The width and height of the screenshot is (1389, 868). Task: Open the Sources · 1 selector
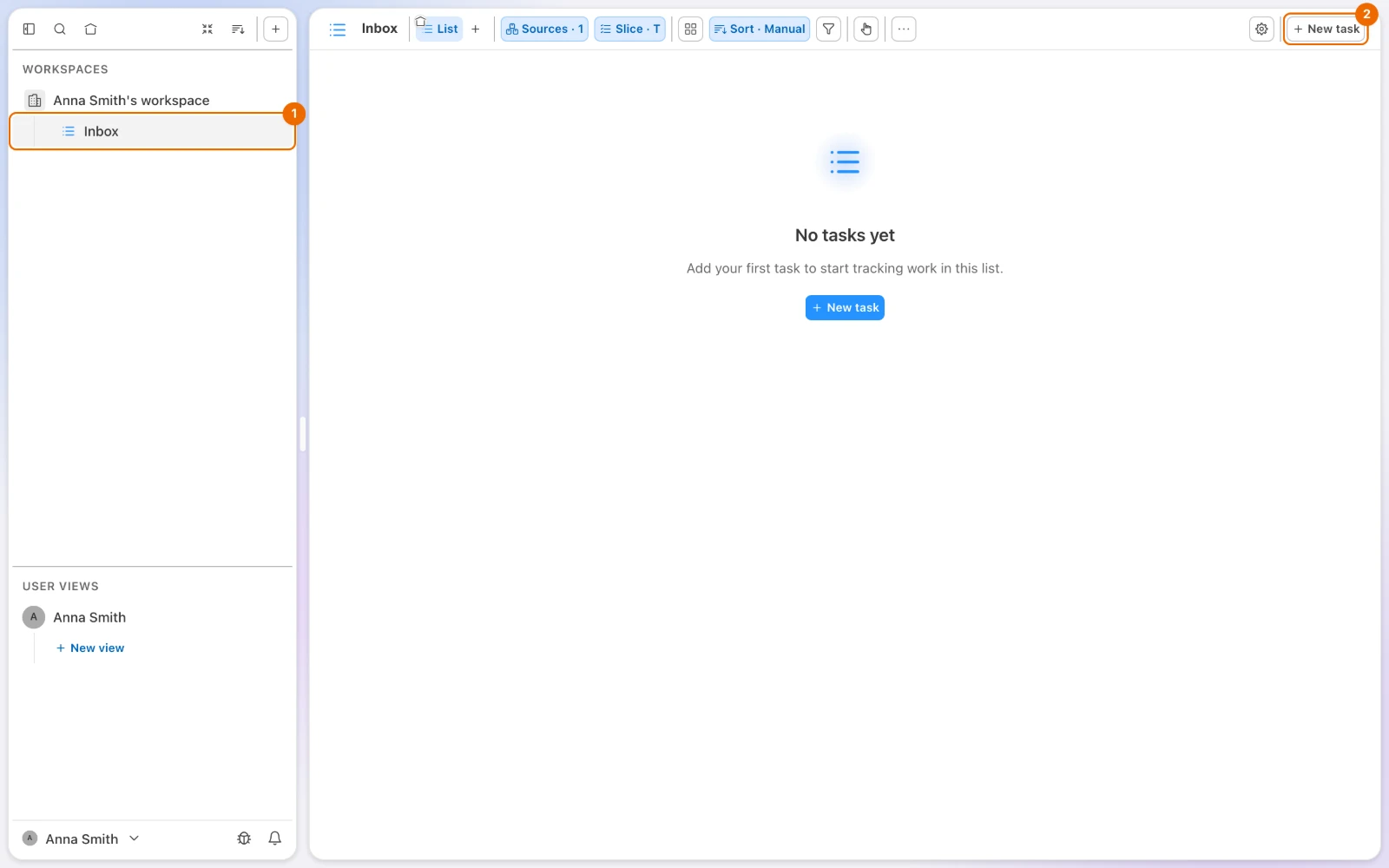[x=544, y=29]
